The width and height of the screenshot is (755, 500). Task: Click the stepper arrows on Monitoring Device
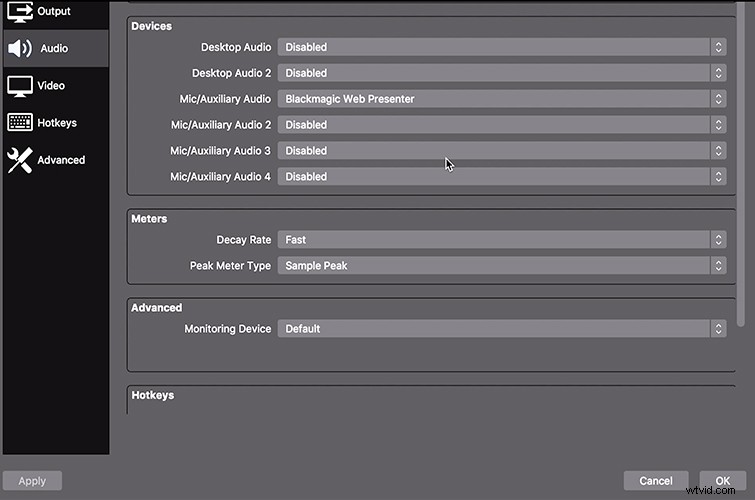click(718, 329)
